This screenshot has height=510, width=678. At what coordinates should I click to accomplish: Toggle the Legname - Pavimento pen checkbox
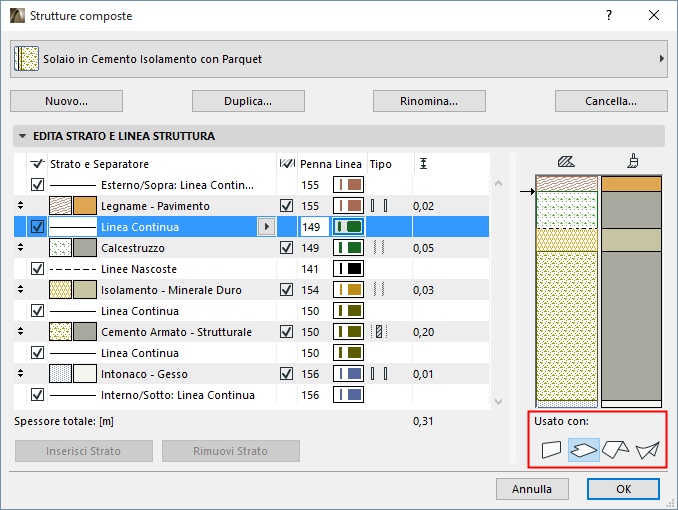click(287, 205)
